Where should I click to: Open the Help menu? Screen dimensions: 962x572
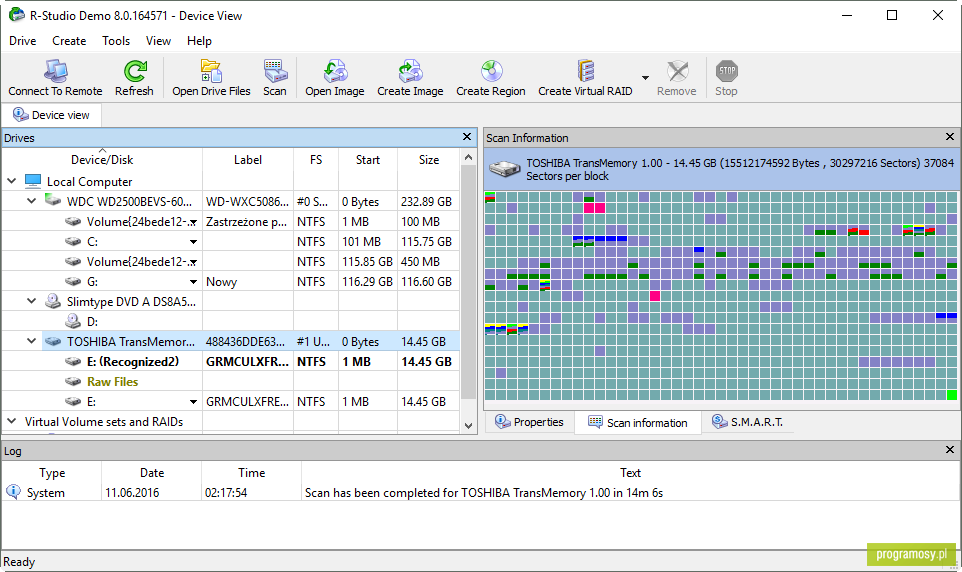(199, 41)
